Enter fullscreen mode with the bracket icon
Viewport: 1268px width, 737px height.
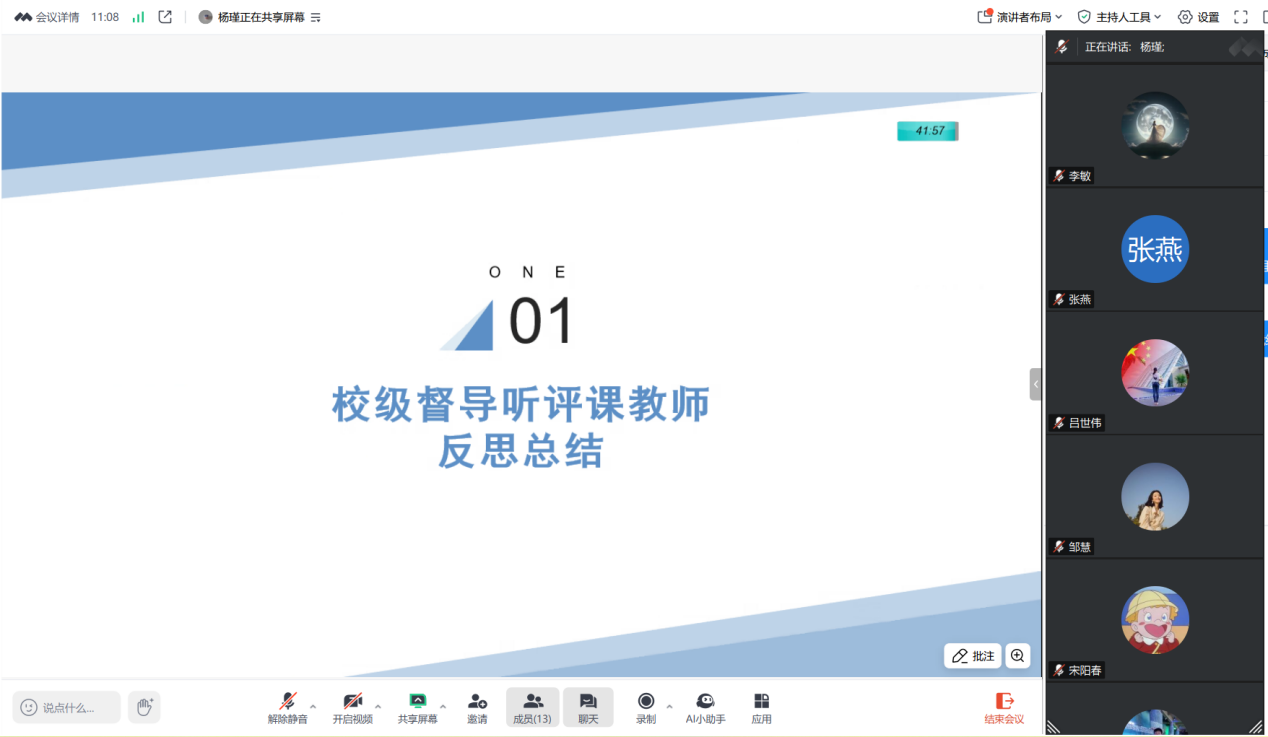tap(1241, 17)
